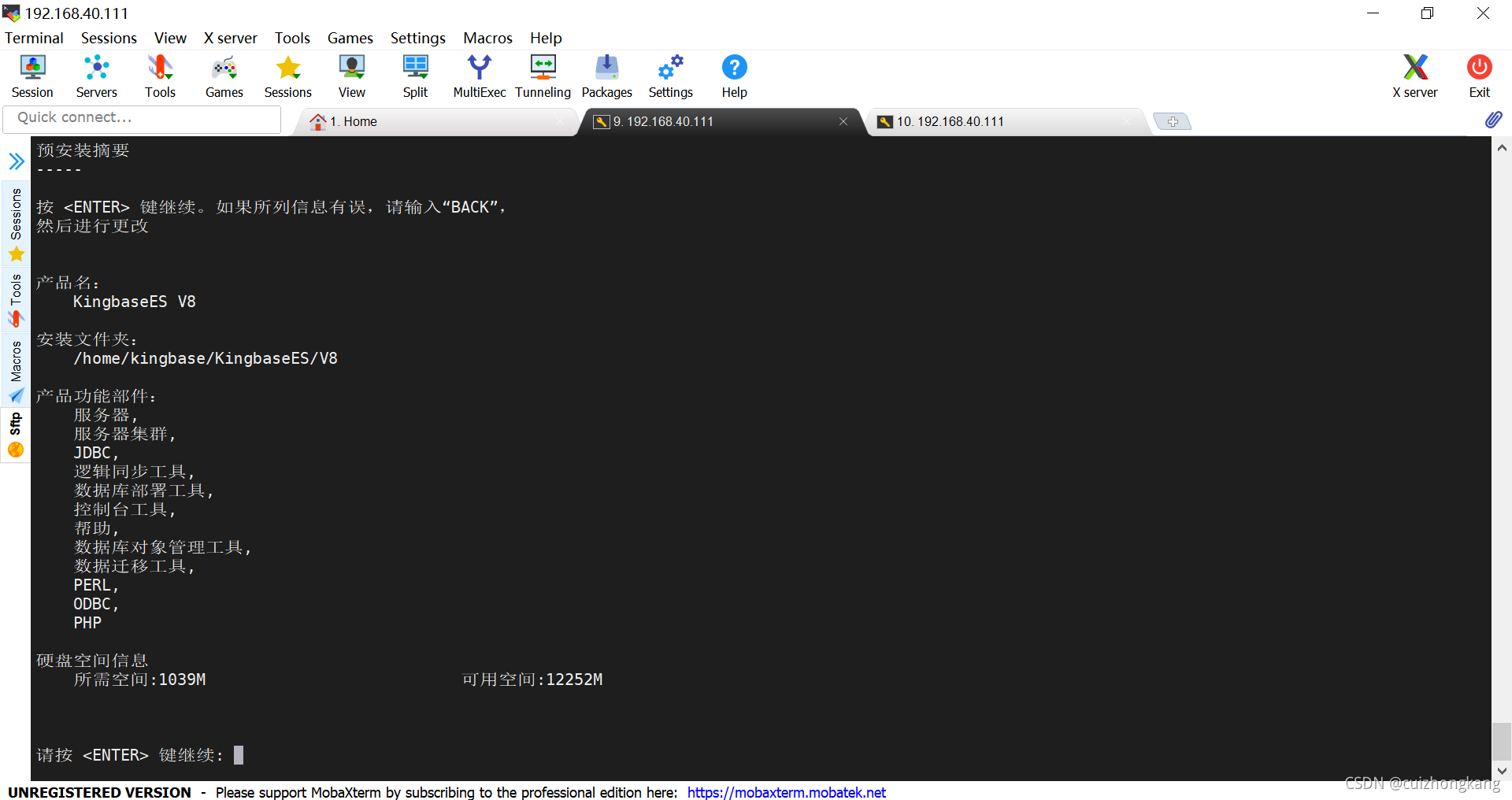The image size is (1512, 800).
Task: Open the Macros side tab
Action: tap(16, 371)
